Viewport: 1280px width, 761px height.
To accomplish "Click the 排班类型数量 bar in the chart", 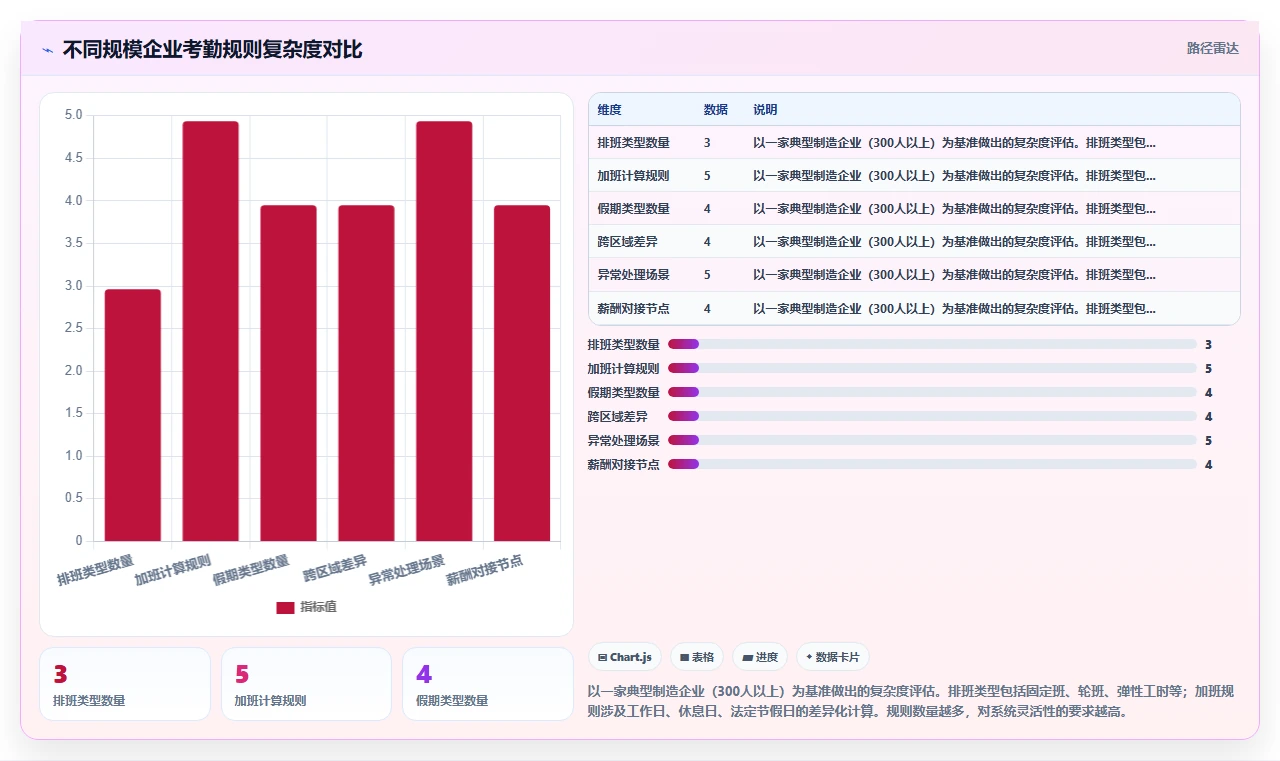I will (x=133, y=415).
